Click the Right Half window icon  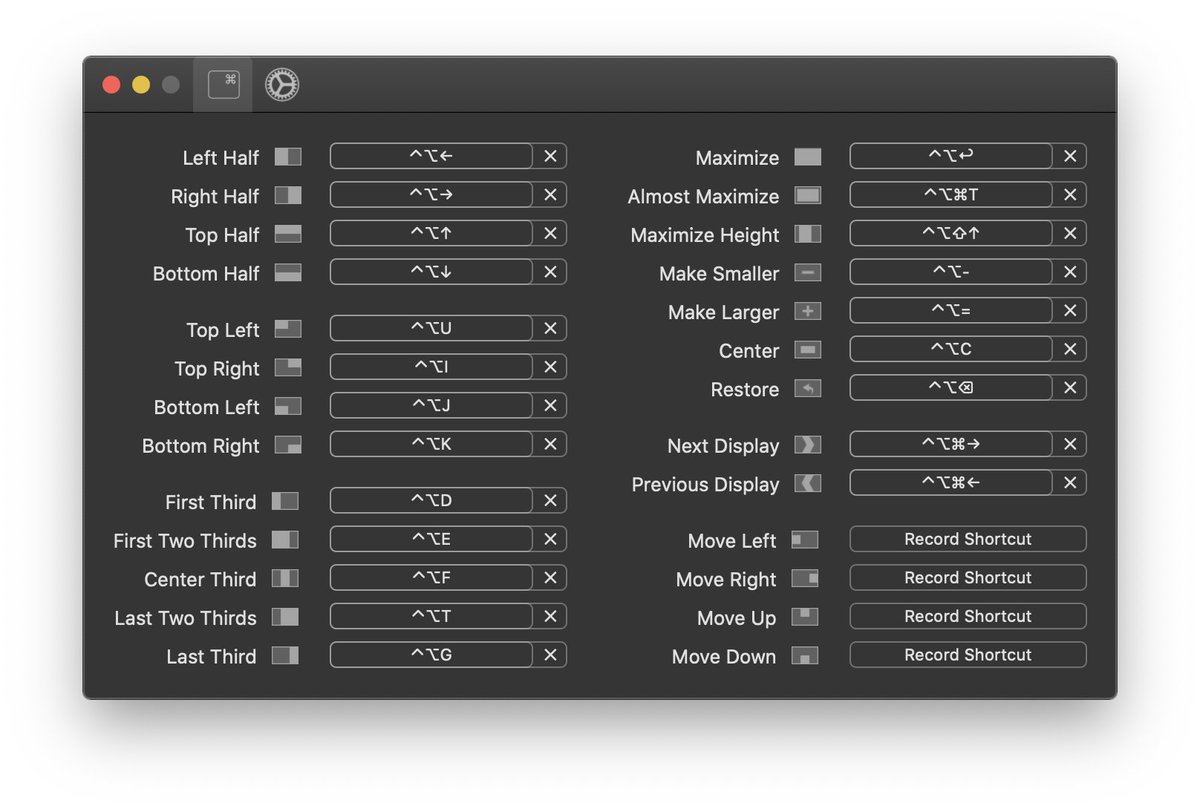[288, 195]
